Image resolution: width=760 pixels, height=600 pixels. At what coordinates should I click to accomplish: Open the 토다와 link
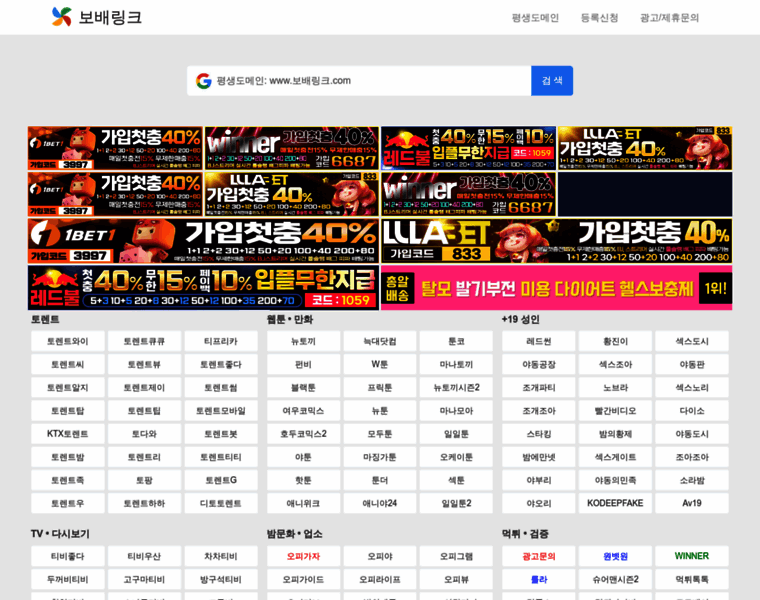pos(144,434)
